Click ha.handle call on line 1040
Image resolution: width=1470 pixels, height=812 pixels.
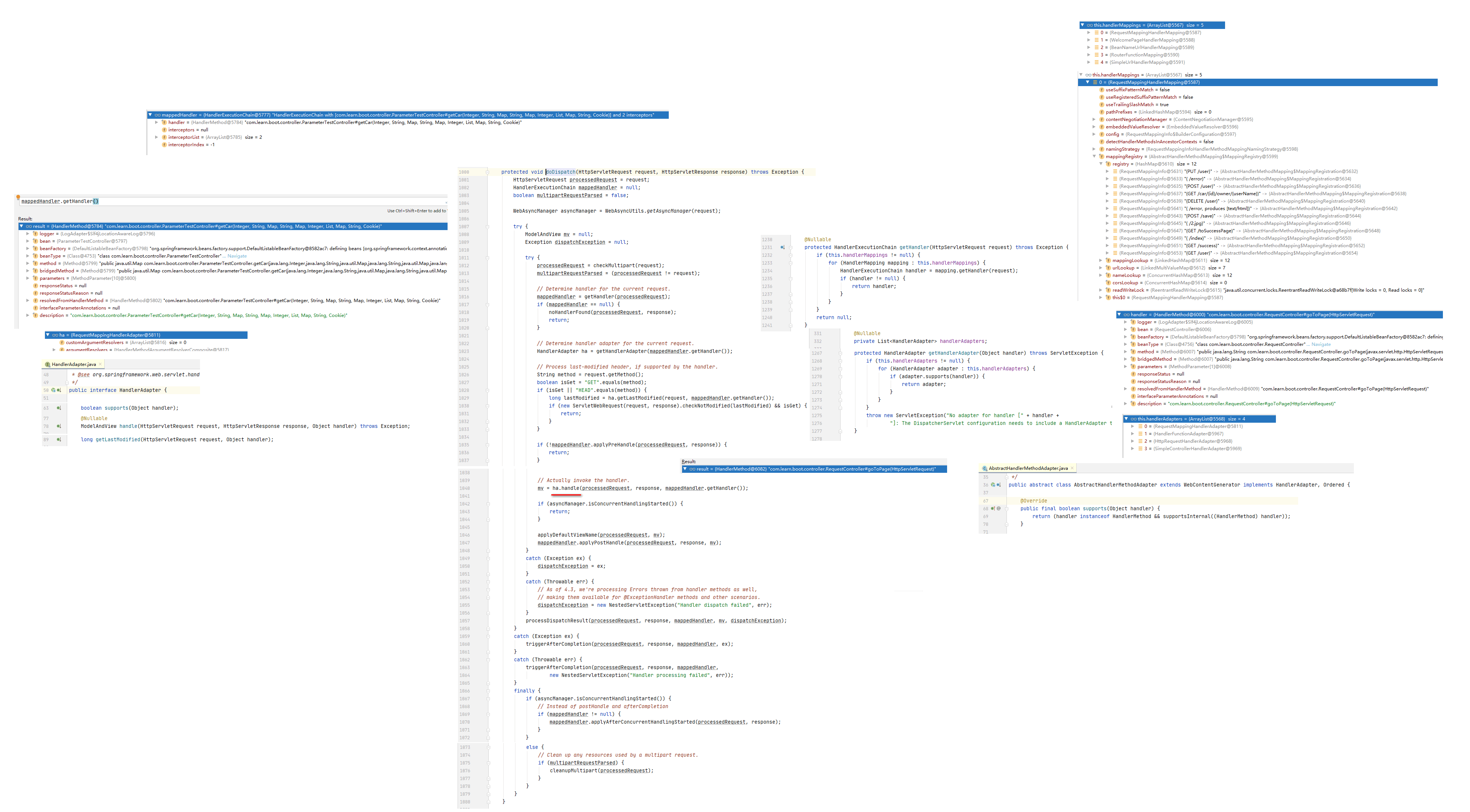[566, 488]
